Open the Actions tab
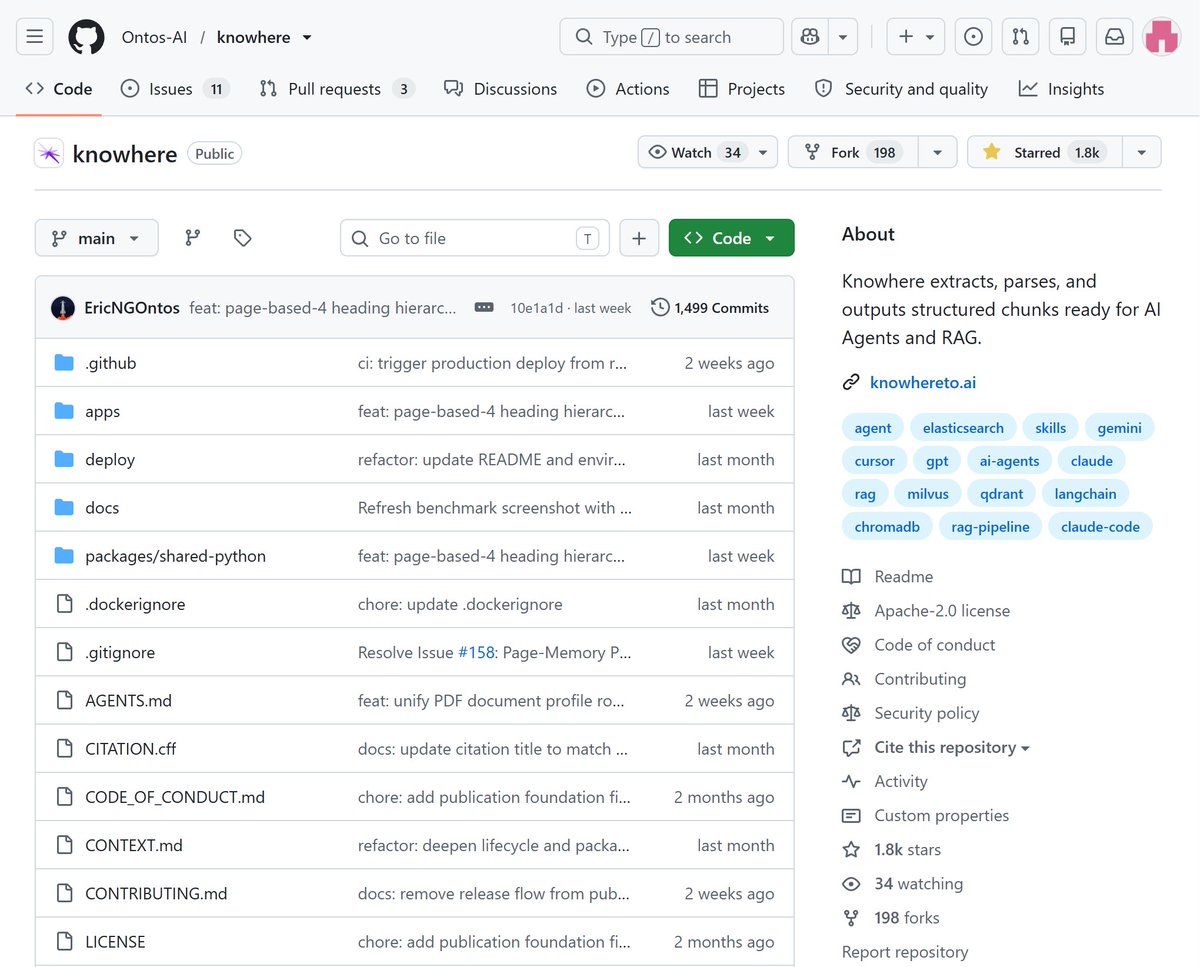This screenshot has width=1200, height=967. 628,89
